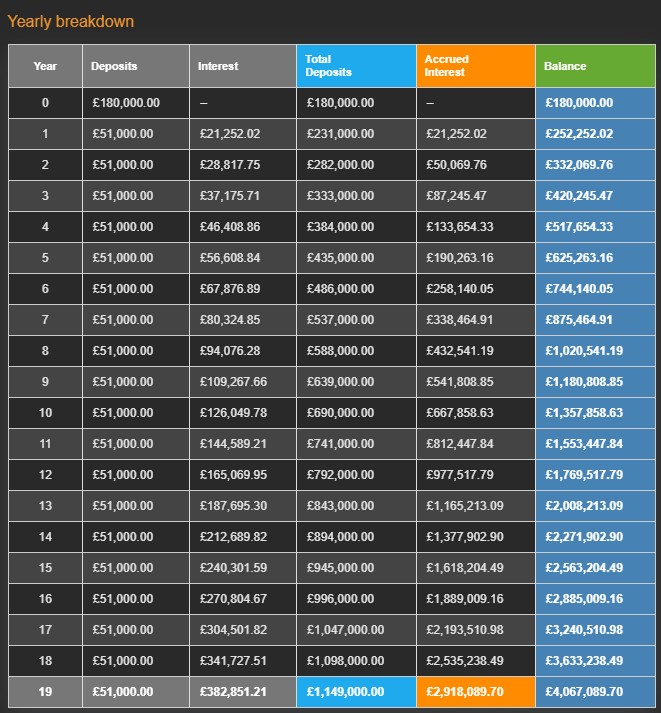The height and width of the screenshot is (713, 661).
Task: Click interest value £144,589.21
Action: 233,444
